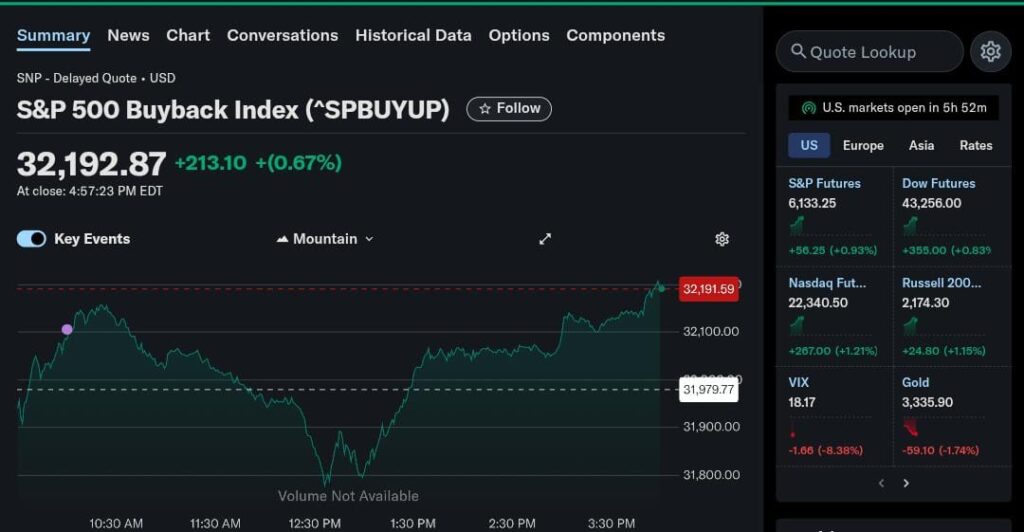Open the Conversations tab
Image resolution: width=1024 pixels, height=532 pixels.
282,35
